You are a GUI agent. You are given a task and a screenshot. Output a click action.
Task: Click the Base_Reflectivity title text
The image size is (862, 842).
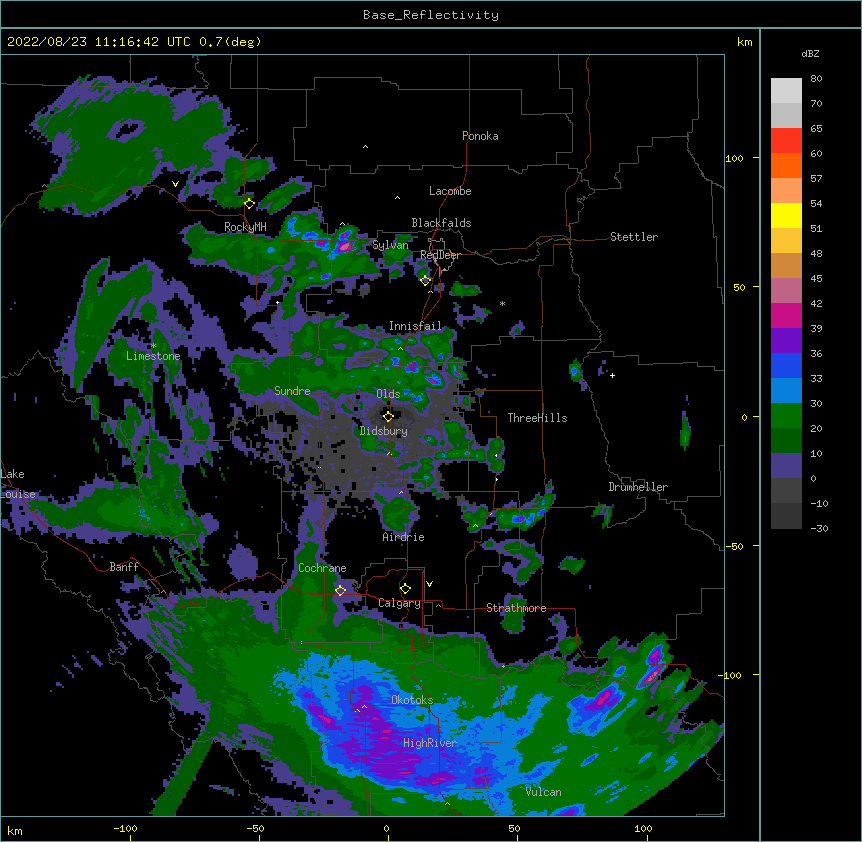coord(431,15)
